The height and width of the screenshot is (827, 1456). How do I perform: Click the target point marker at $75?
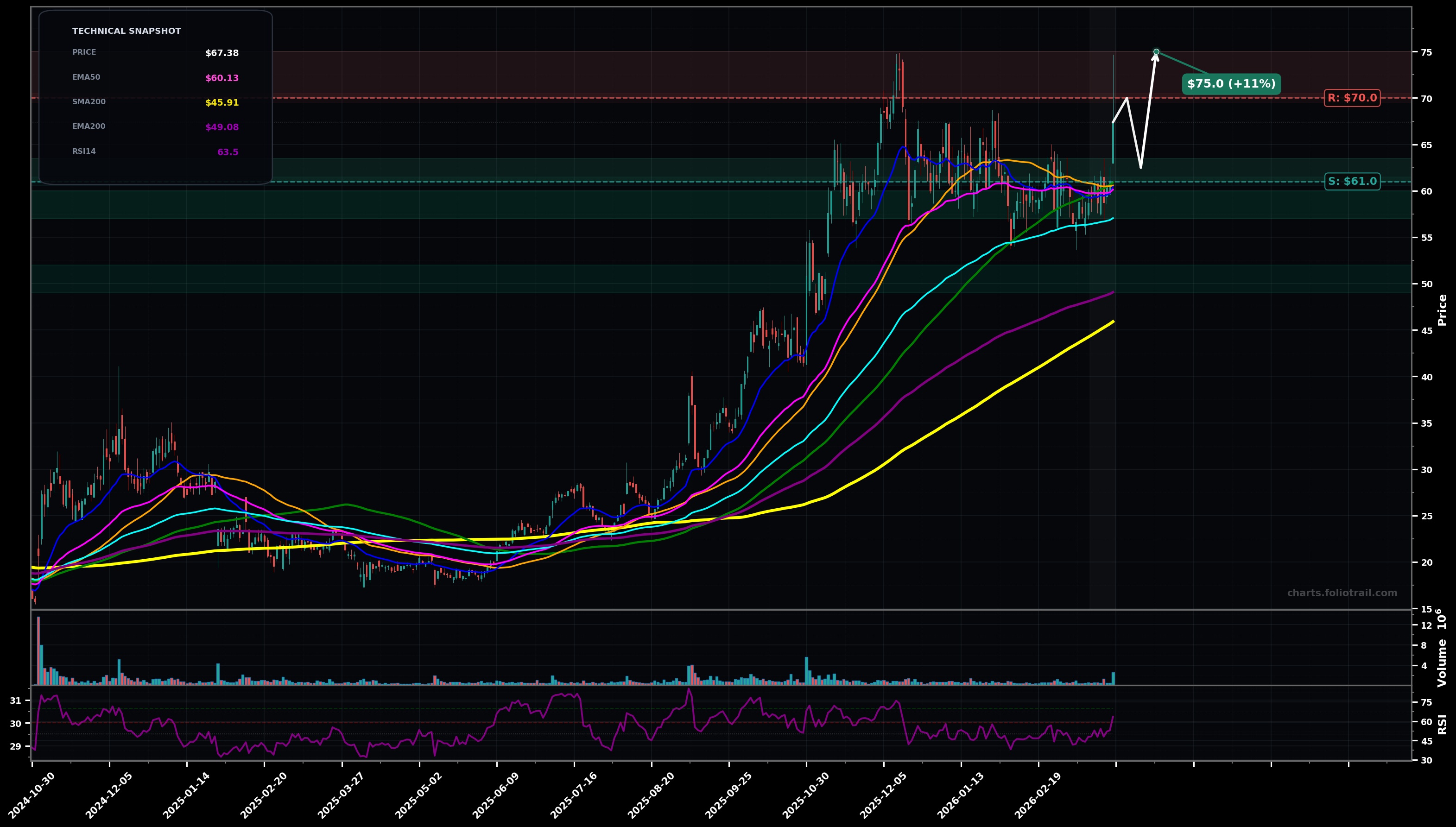point(1156,52)
